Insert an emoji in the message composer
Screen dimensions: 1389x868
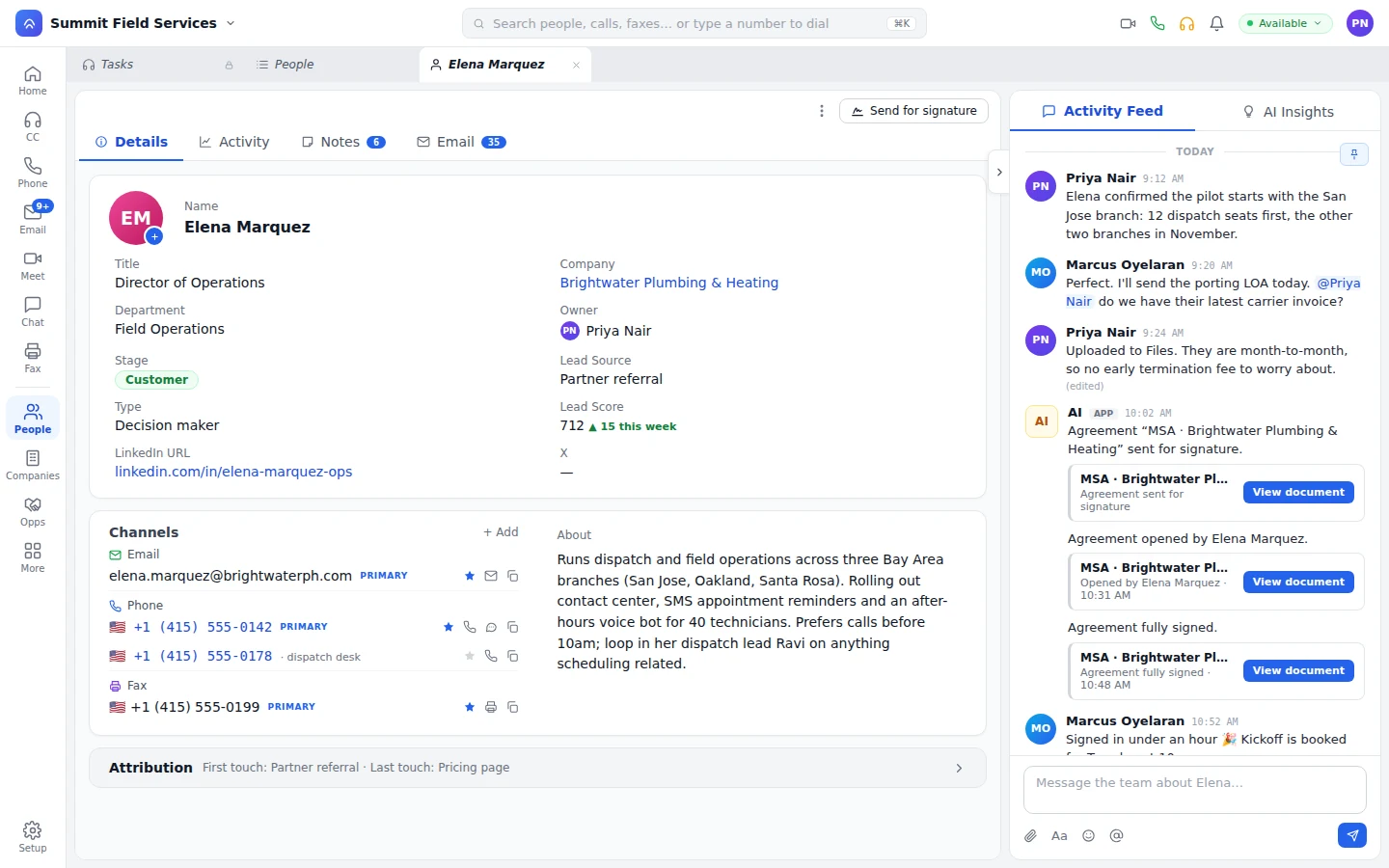click(x=1088, y=836)
